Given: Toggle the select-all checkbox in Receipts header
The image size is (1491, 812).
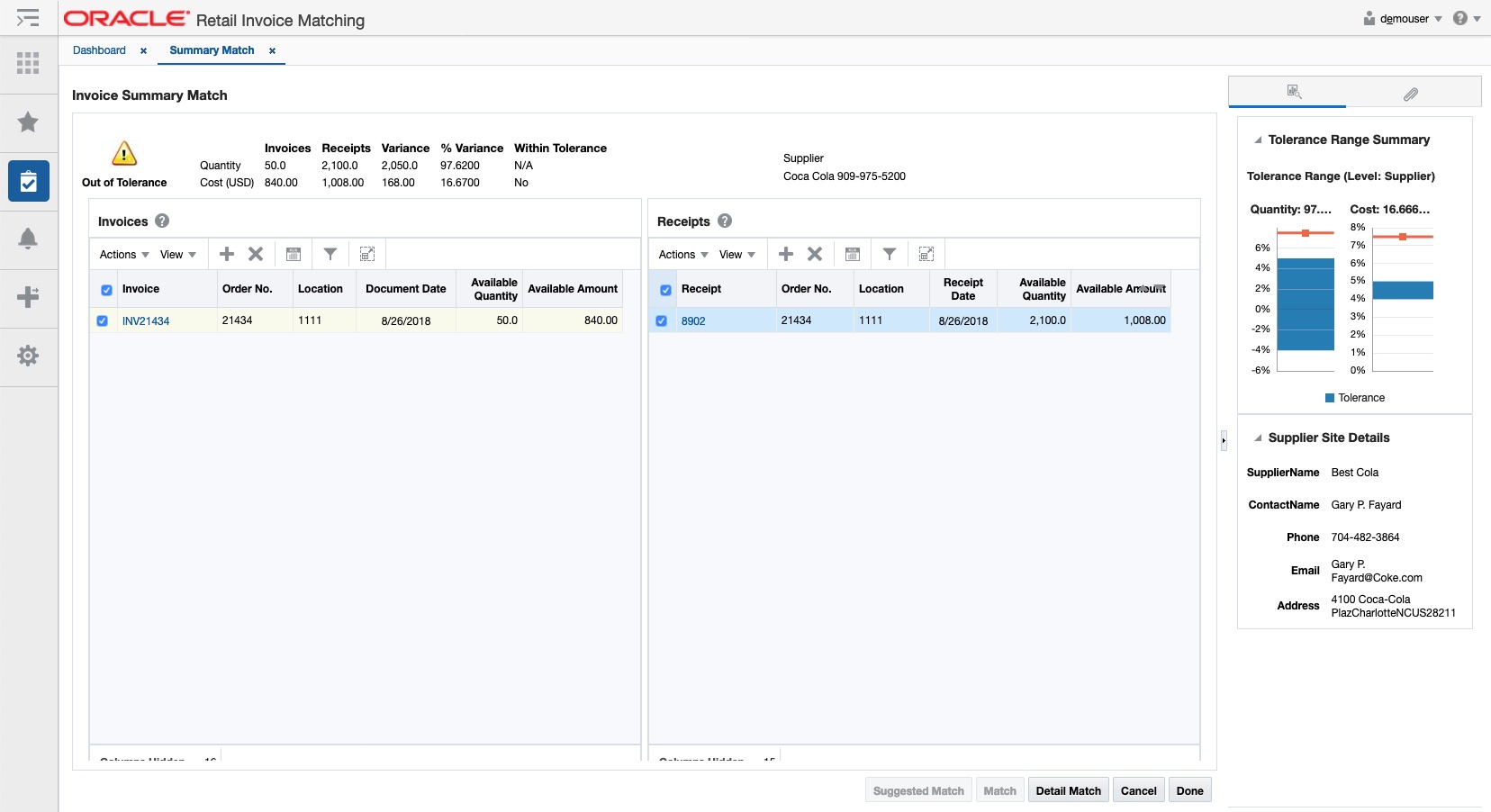Looking at the screenshot, I should 666,289.
